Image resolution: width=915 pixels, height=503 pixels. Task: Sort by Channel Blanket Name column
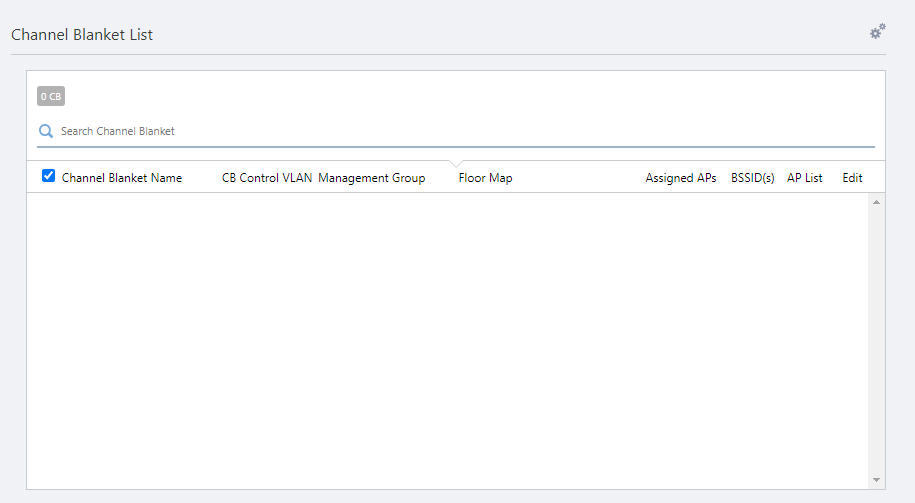(x=122, y=178)
